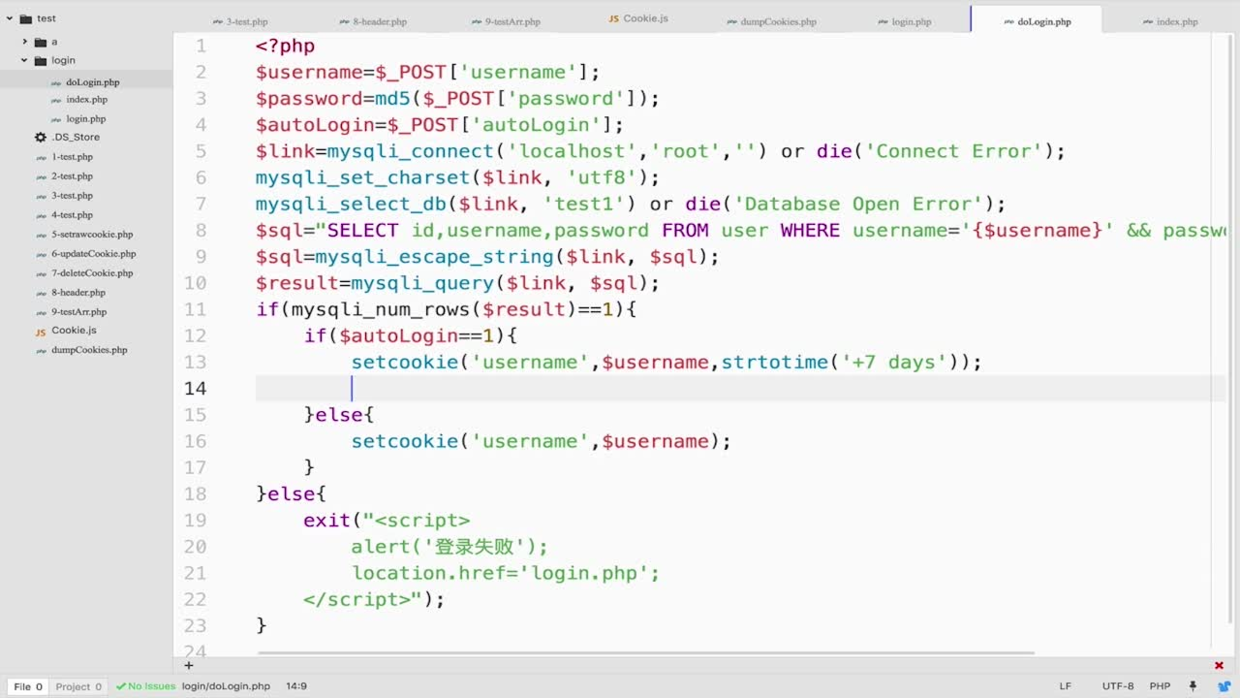Click line number 1 in the gutter
Screen dimensions: 1240x698
tap(201, 46)
